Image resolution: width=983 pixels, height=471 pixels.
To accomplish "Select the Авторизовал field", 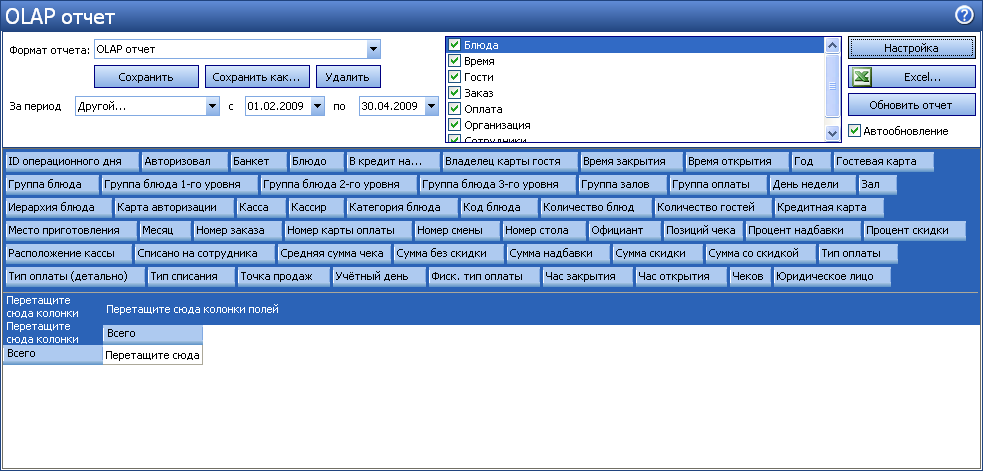I will pos(184,161).
